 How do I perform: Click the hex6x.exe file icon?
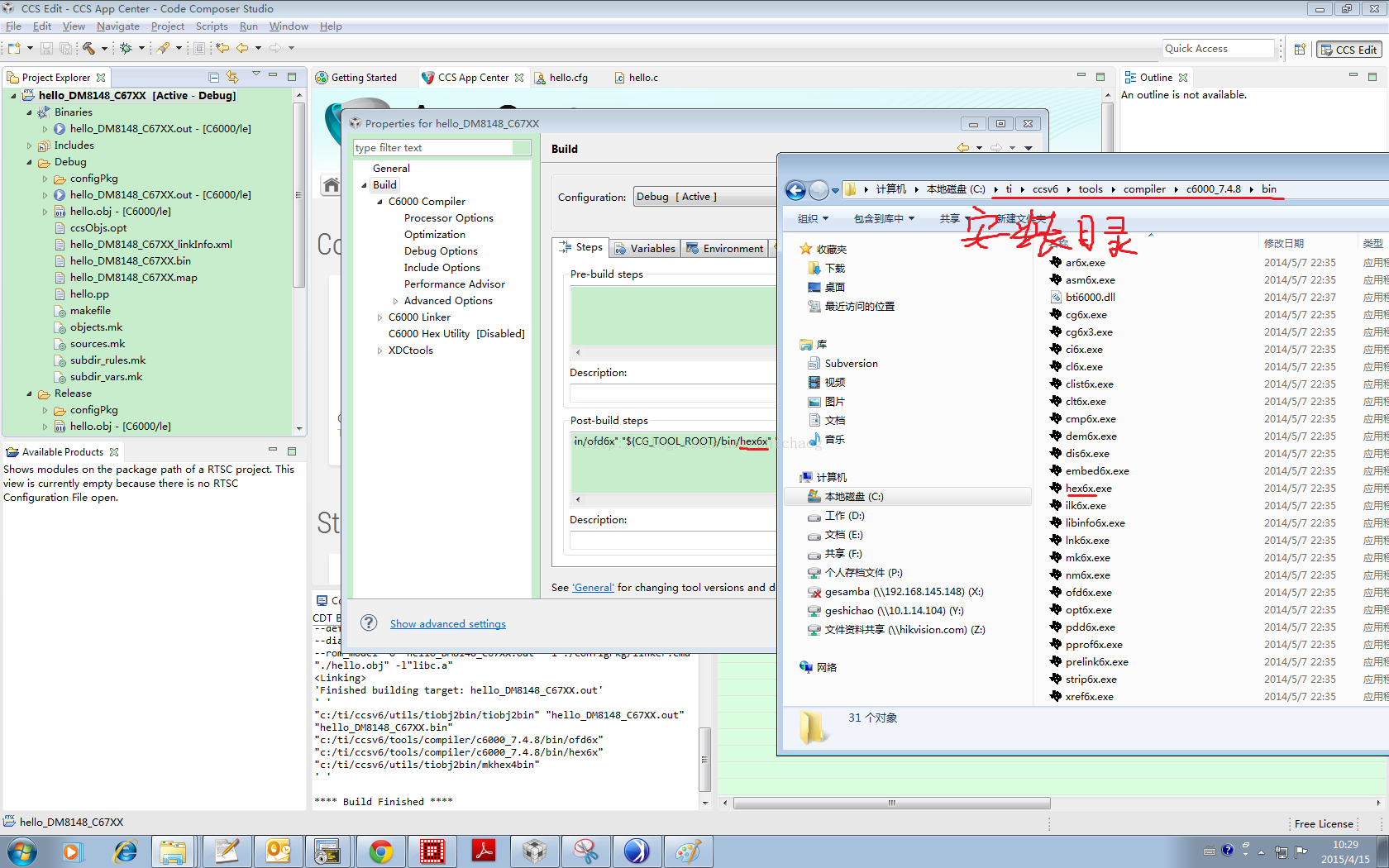click(1056, 488)
